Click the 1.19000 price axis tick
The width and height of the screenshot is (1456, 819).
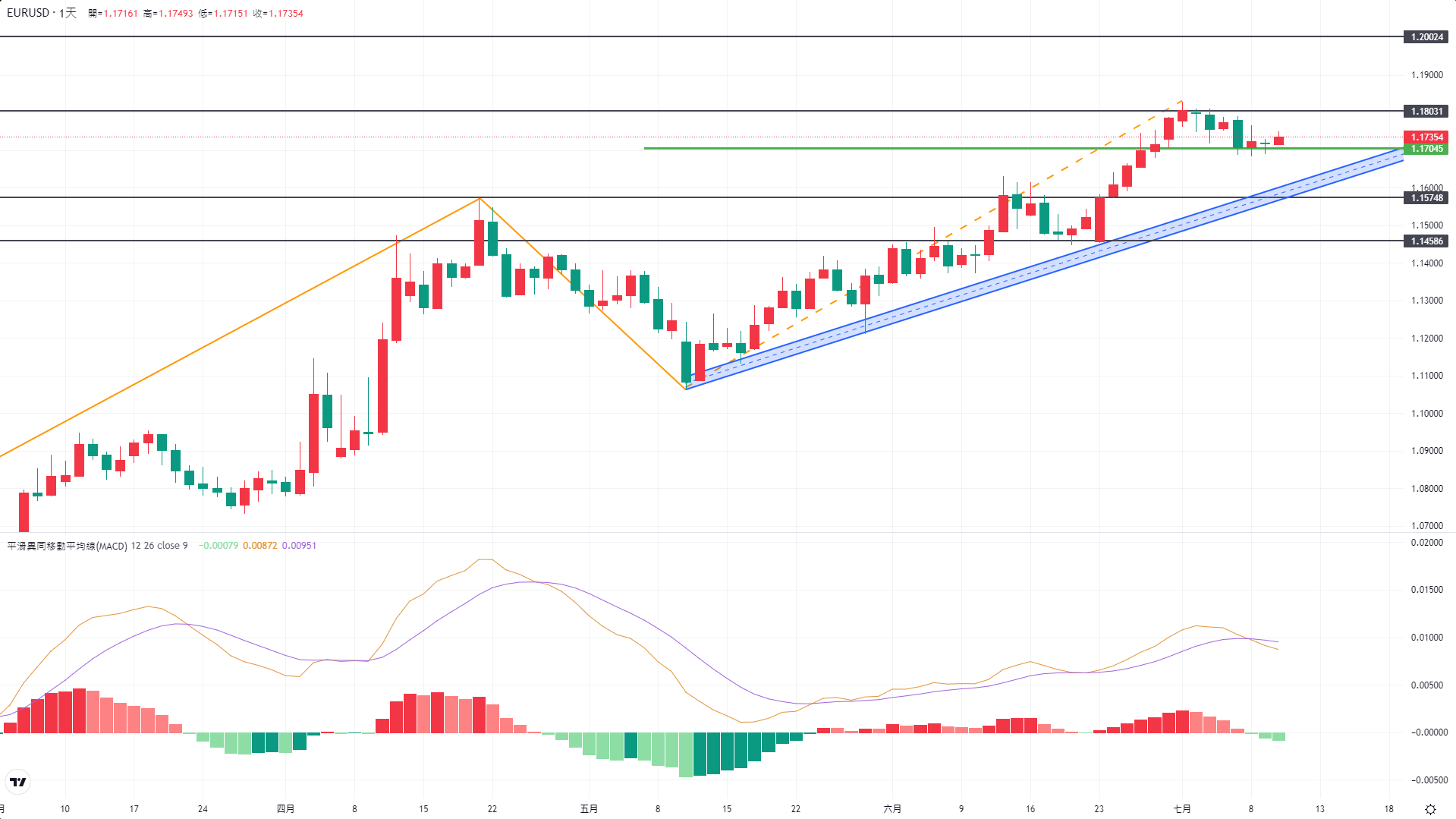1426,75
